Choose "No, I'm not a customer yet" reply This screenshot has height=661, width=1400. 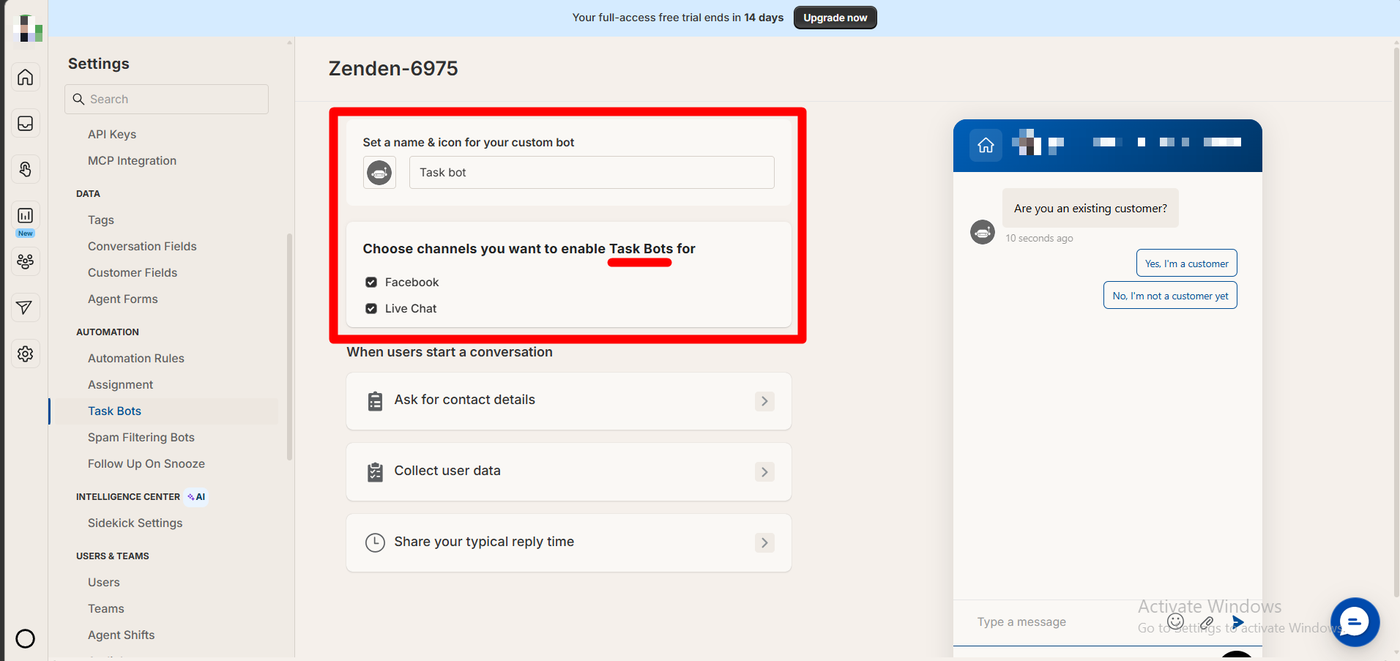[1170, 296]
